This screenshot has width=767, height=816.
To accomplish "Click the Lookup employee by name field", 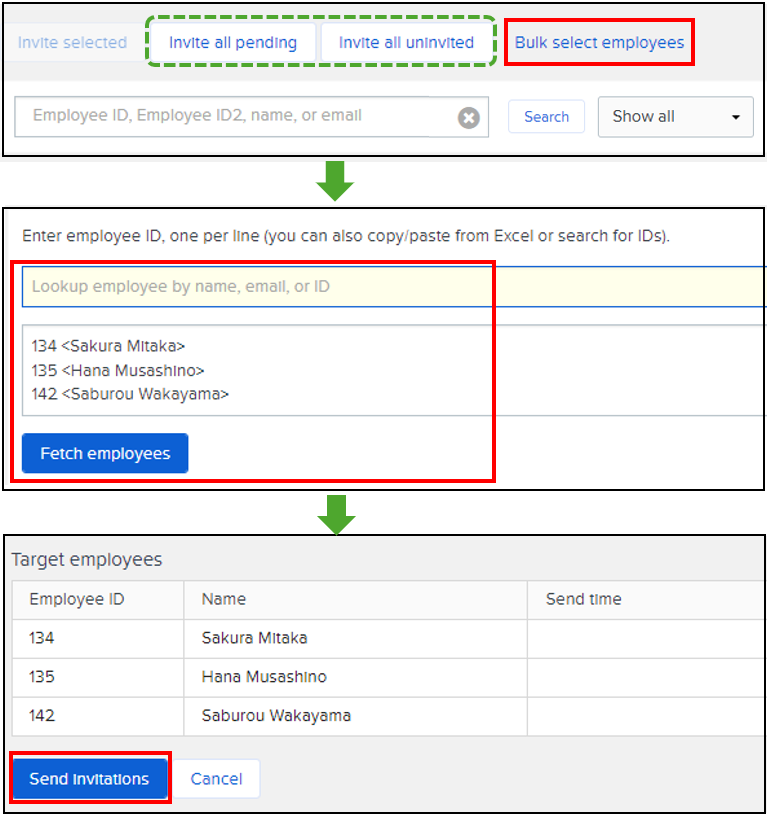I will (x=390, y=287).
